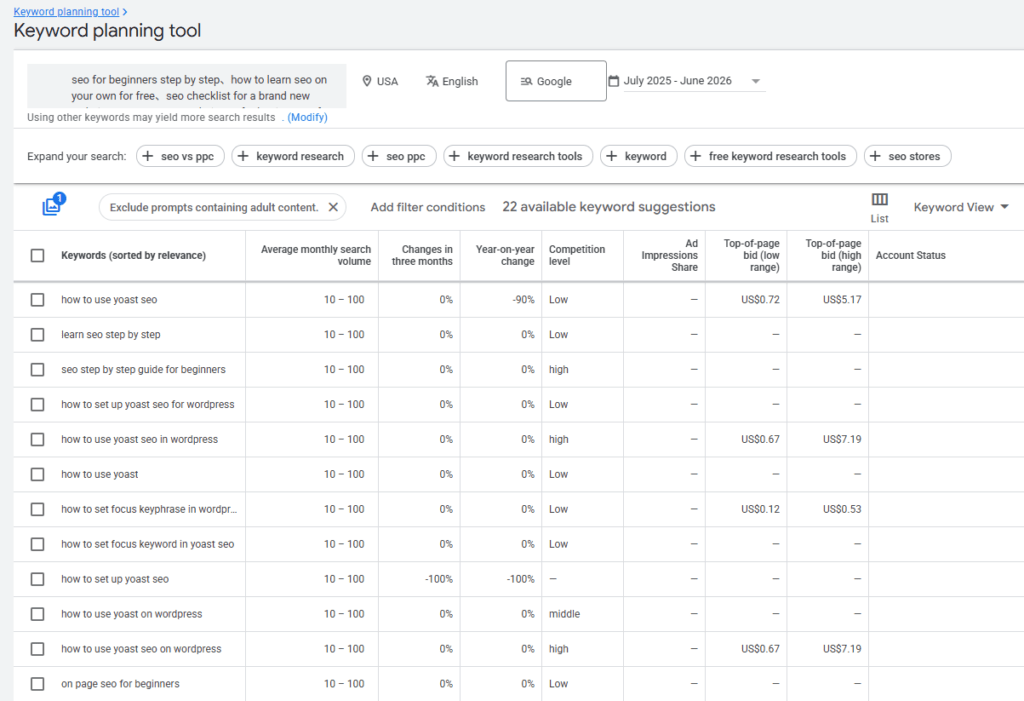Image resolution: width=1024 pixels, height=701 pixels.
Task: Click the plus icon on 'keyword research tools' chip
Action: (455, 156)
